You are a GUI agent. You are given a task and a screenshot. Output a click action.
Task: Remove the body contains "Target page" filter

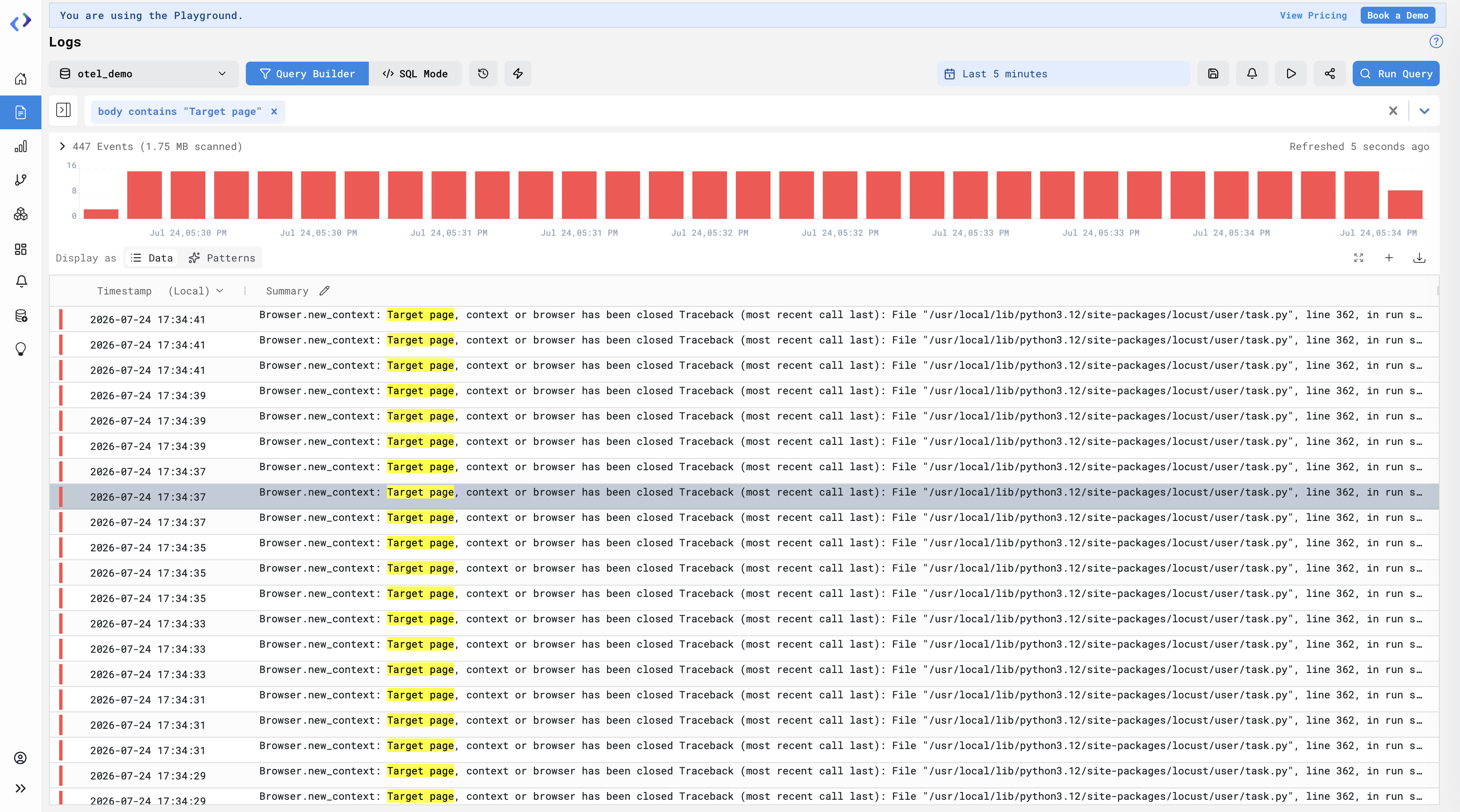pyautogui.click(x=274, y=112)
